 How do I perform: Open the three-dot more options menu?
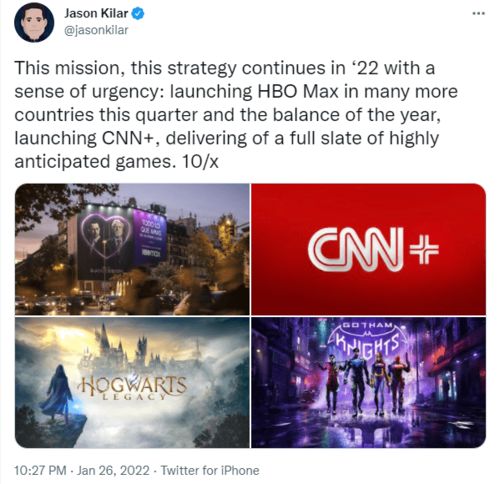point(478,14)
